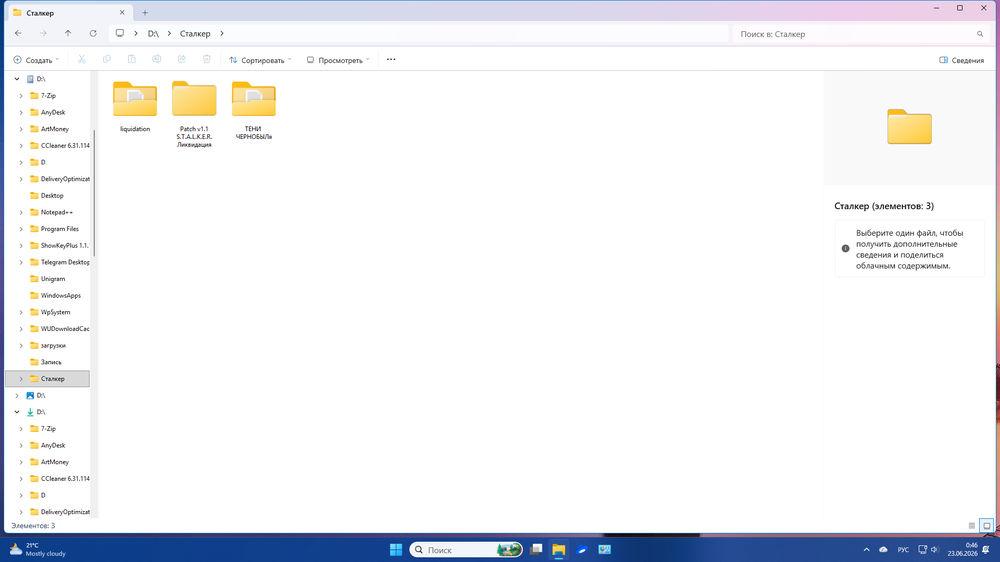The image size is (1000, 562).
Task: Click the OneDrive cloud tray icon
Action: click(883, 549)
